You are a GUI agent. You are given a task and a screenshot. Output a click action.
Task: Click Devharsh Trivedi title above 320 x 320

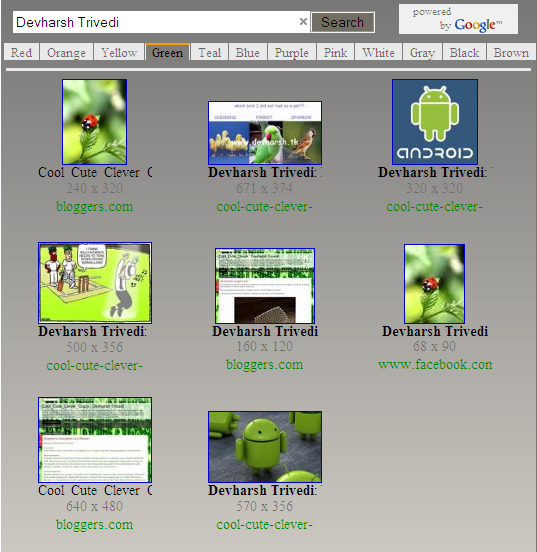(435, 172)
